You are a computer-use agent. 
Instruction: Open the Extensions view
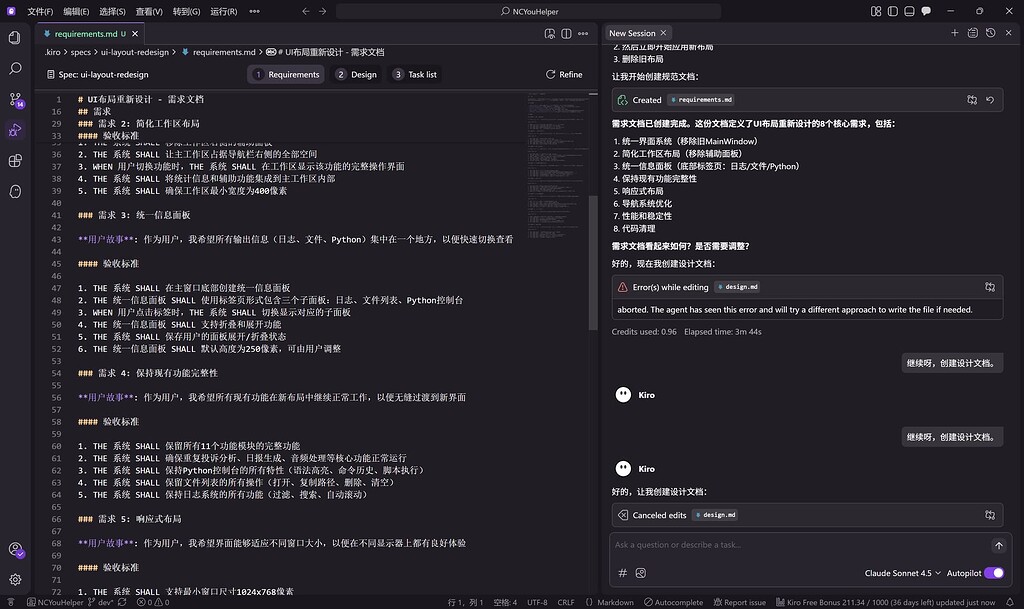click(x=15, y=161)
